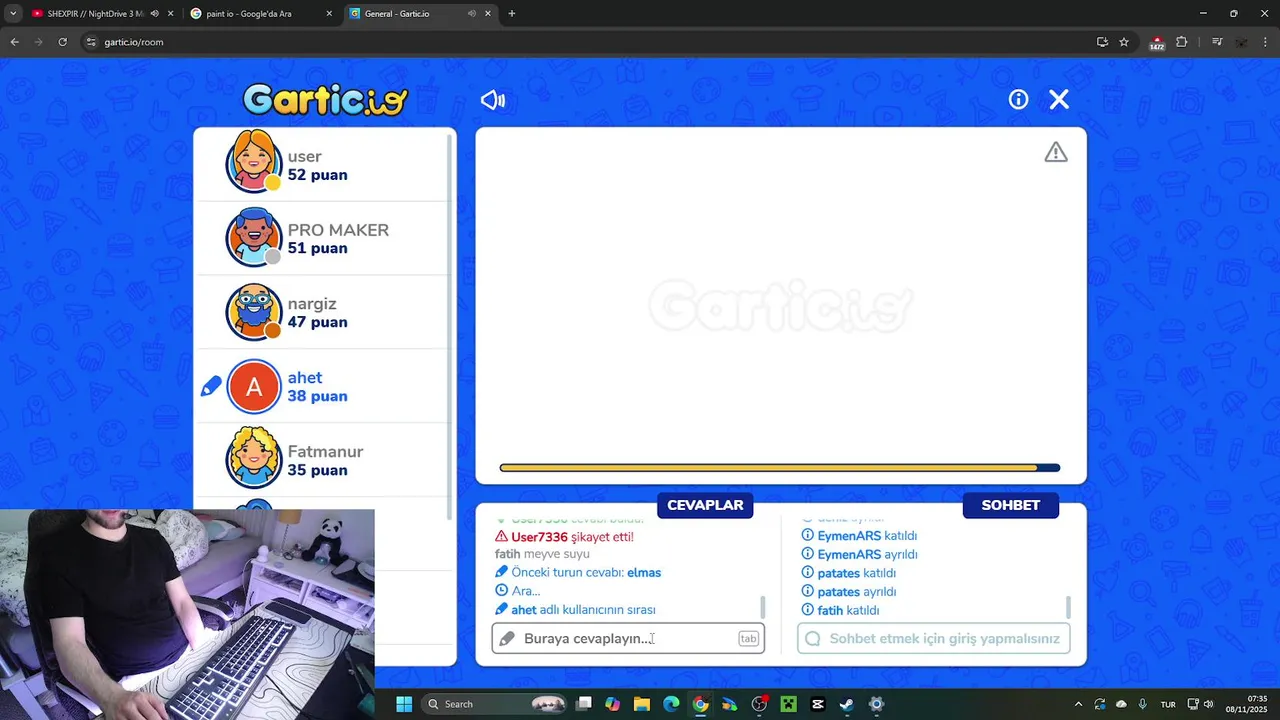Report the drawing via warning triangle icon
The width and height of the screenshot is (1280, 720).
coord(1056,152)
